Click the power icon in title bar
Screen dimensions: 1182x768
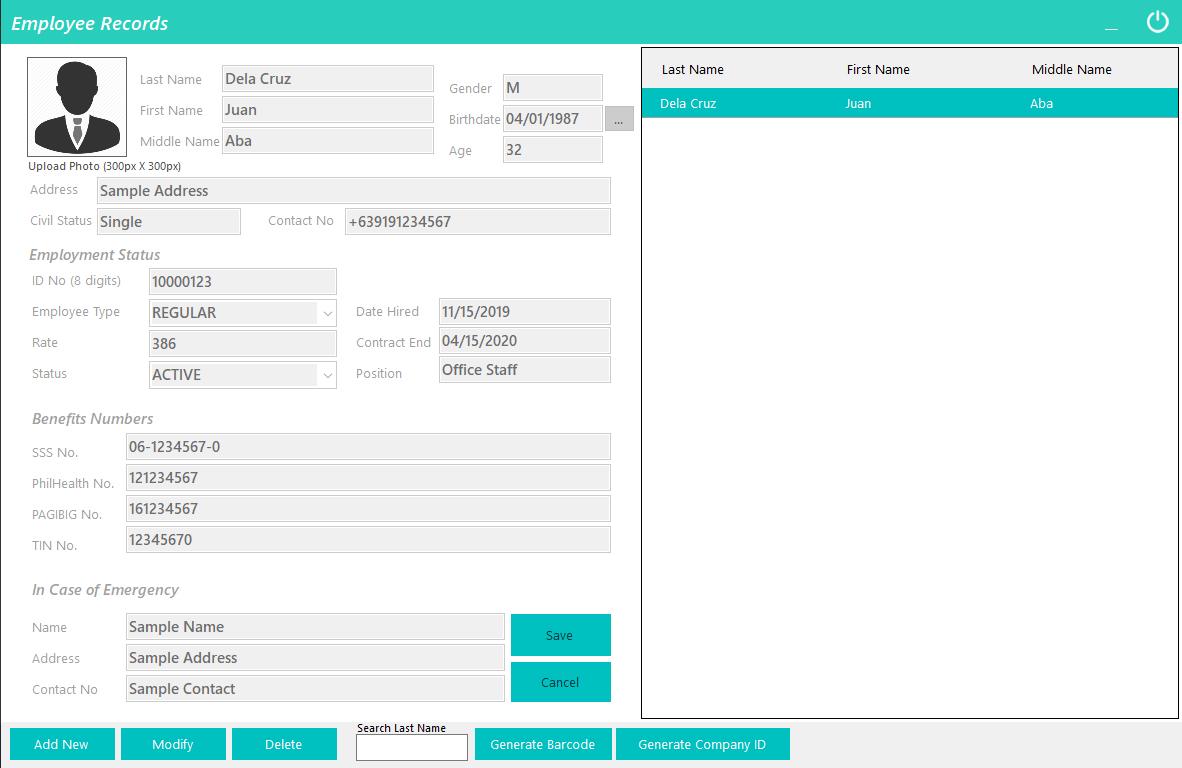pos(1157,22)
